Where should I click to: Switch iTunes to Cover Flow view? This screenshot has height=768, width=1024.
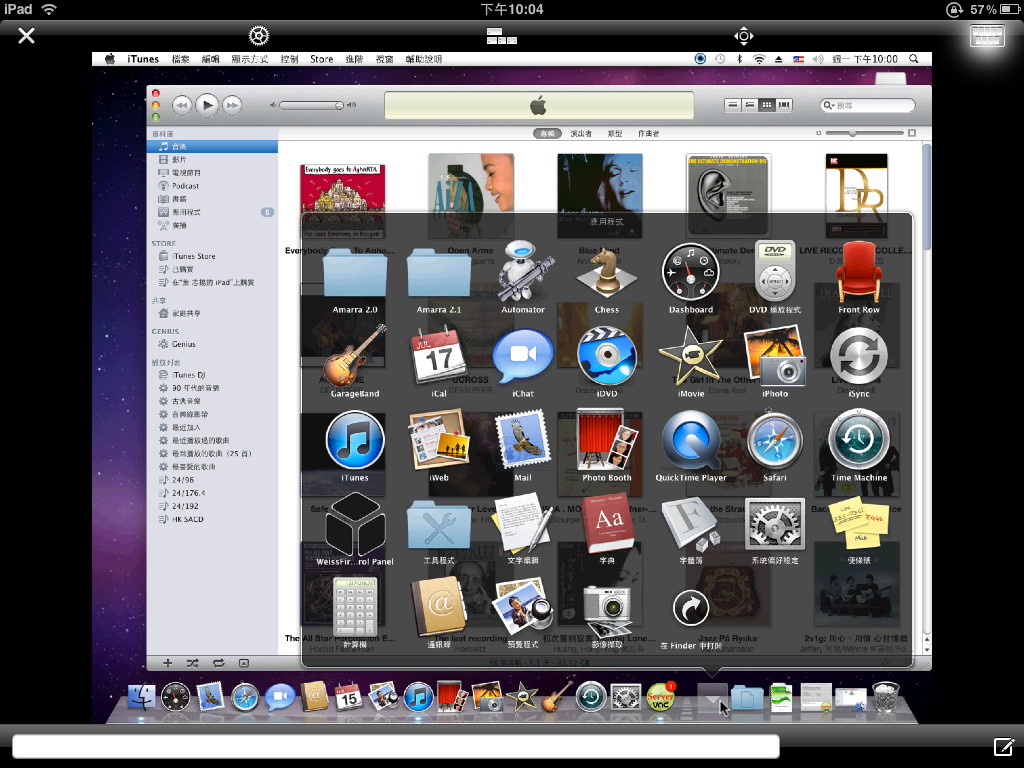click(x=784, y=105)
